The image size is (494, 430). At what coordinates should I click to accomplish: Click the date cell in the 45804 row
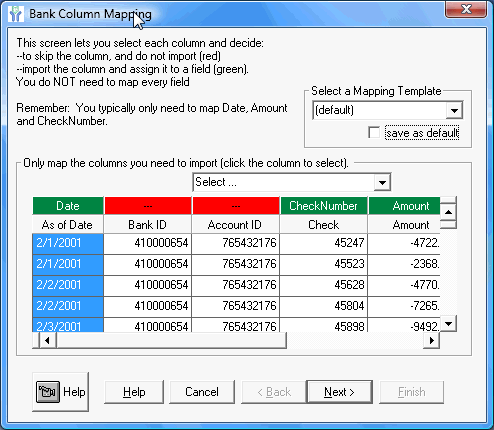(68, 307)
